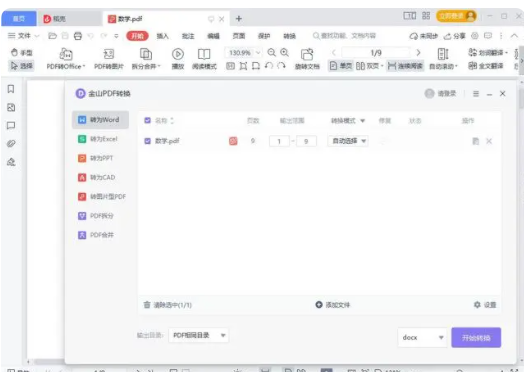The width and height of the screenshot is (524, 372).
Task: Open the PDF相同目录 output directory dropdown
Action: pos(199,335)
